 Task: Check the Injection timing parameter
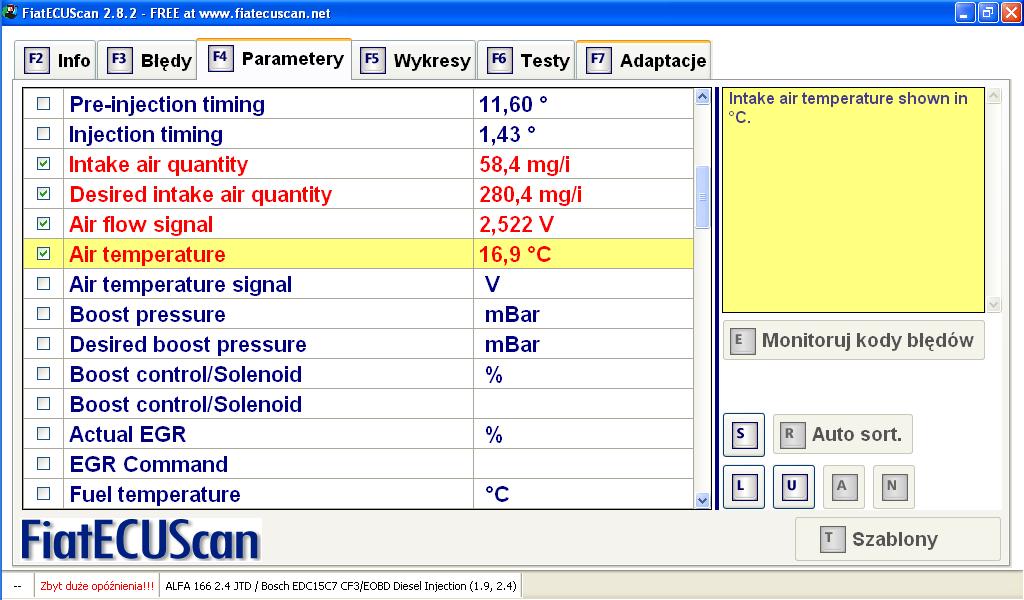[44, 134]
